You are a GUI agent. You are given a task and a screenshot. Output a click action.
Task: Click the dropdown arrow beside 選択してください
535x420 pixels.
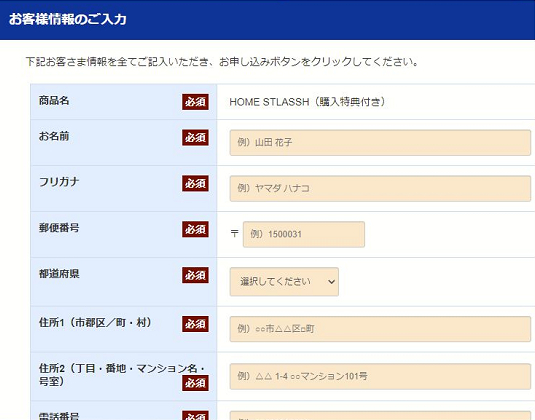pyautogui.click(x=331, y=282)
